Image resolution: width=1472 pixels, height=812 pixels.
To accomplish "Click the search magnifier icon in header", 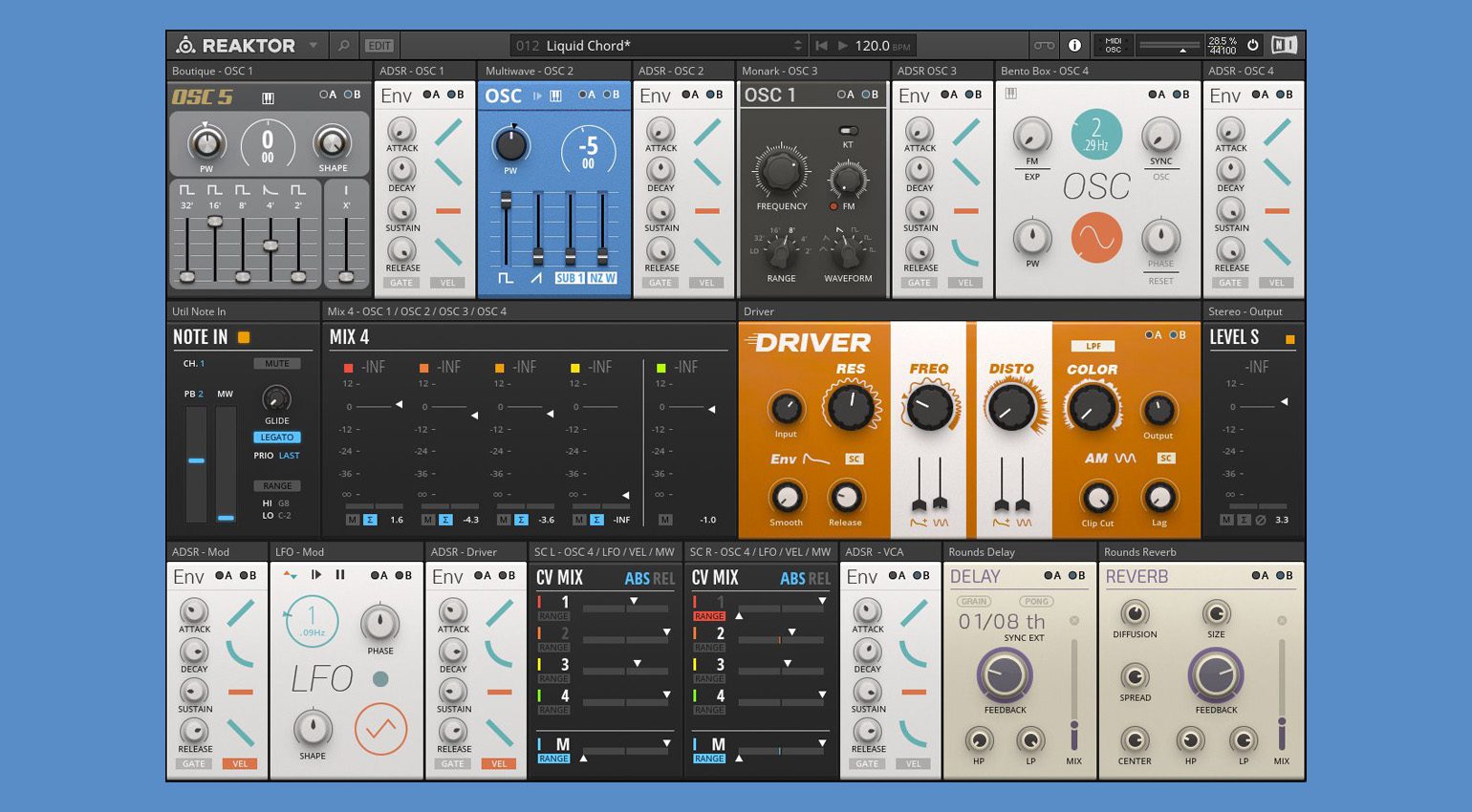I will coord(344,46).
